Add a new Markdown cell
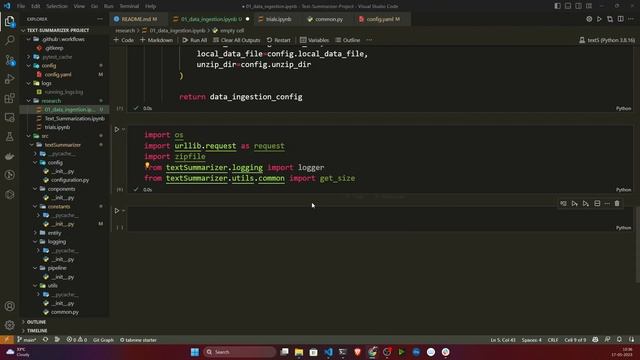This screenshot has height=360, width=640. click(157, 40)
